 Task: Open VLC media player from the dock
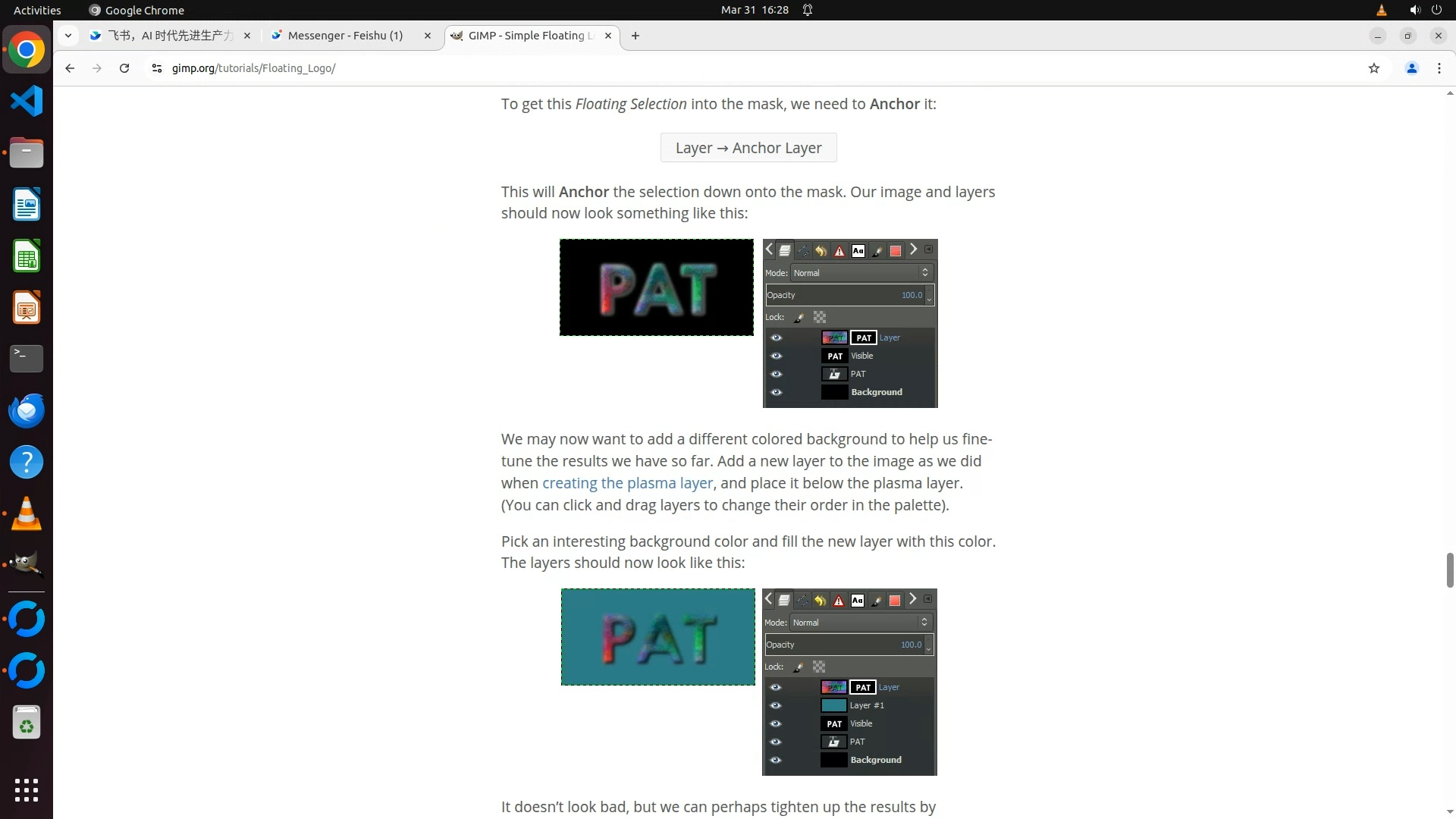[27, 513]
